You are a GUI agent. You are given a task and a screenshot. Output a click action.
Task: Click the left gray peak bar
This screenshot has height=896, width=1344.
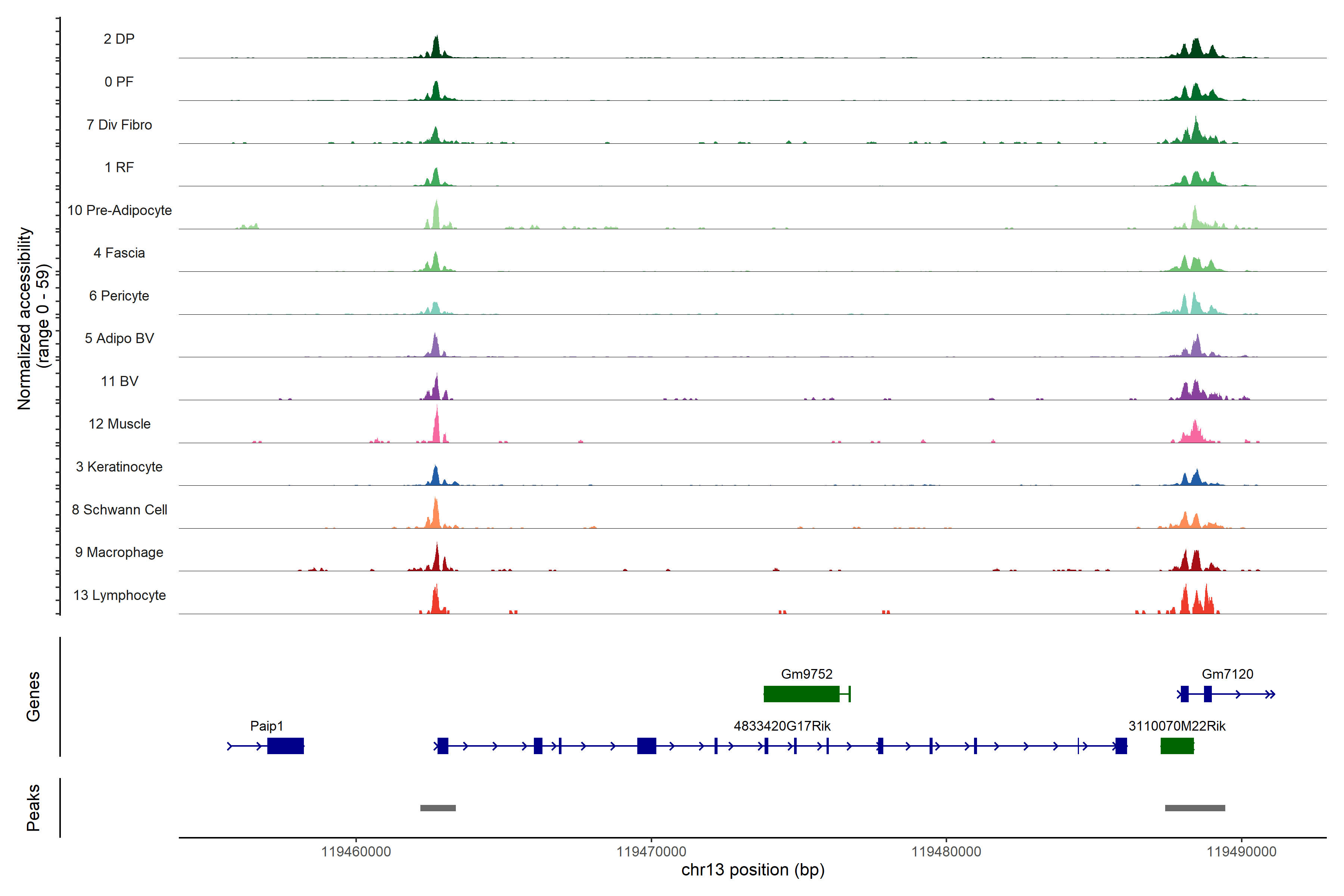(x=438, y=808)
